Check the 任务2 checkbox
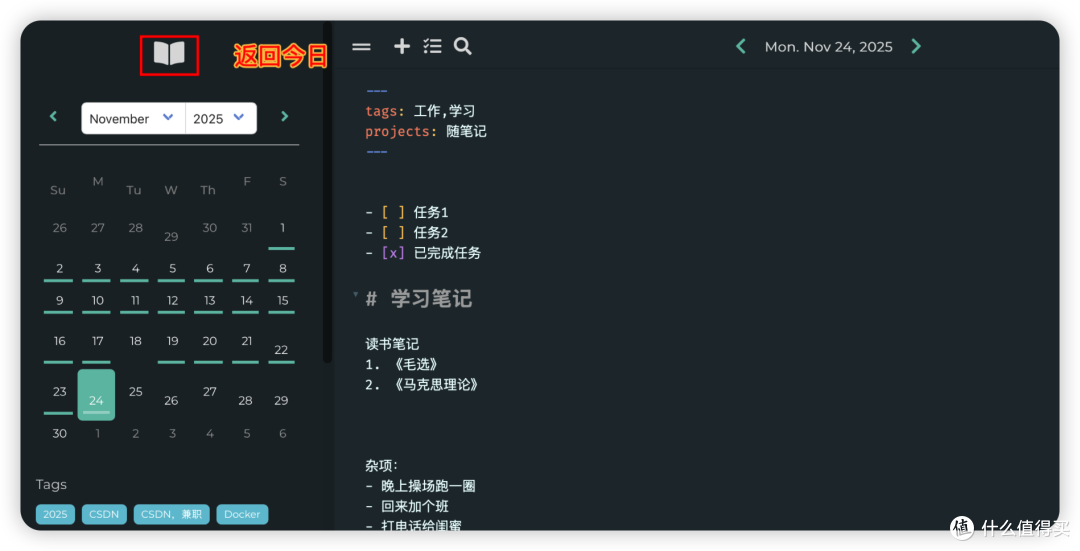This screenshot has width=1080, height=551. click(x=393, y=233)
